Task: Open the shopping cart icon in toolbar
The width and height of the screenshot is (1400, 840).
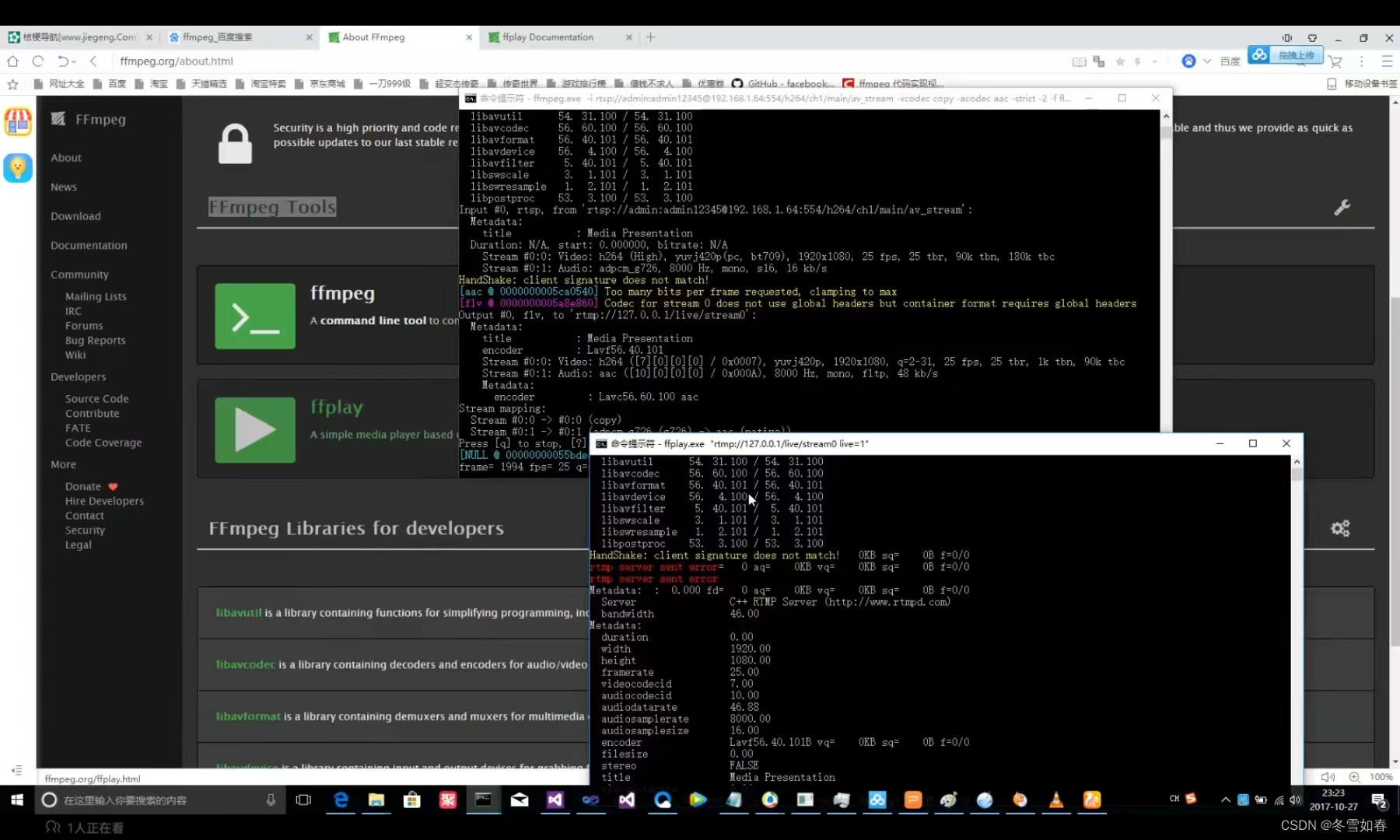Action: tap(1335, 61)
